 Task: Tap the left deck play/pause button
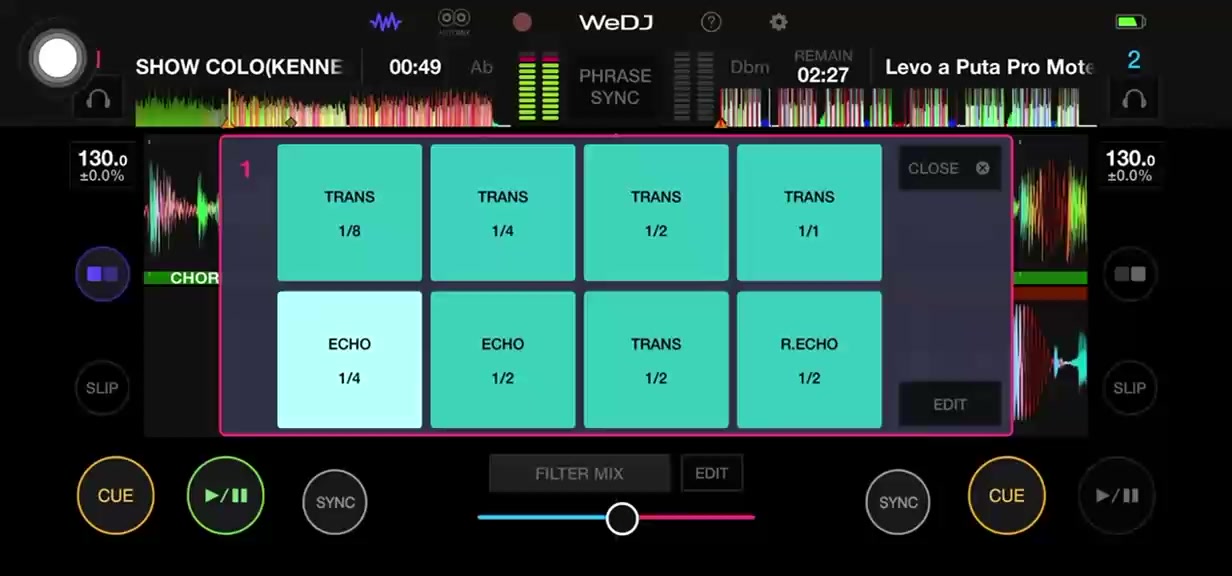[225, 495]
